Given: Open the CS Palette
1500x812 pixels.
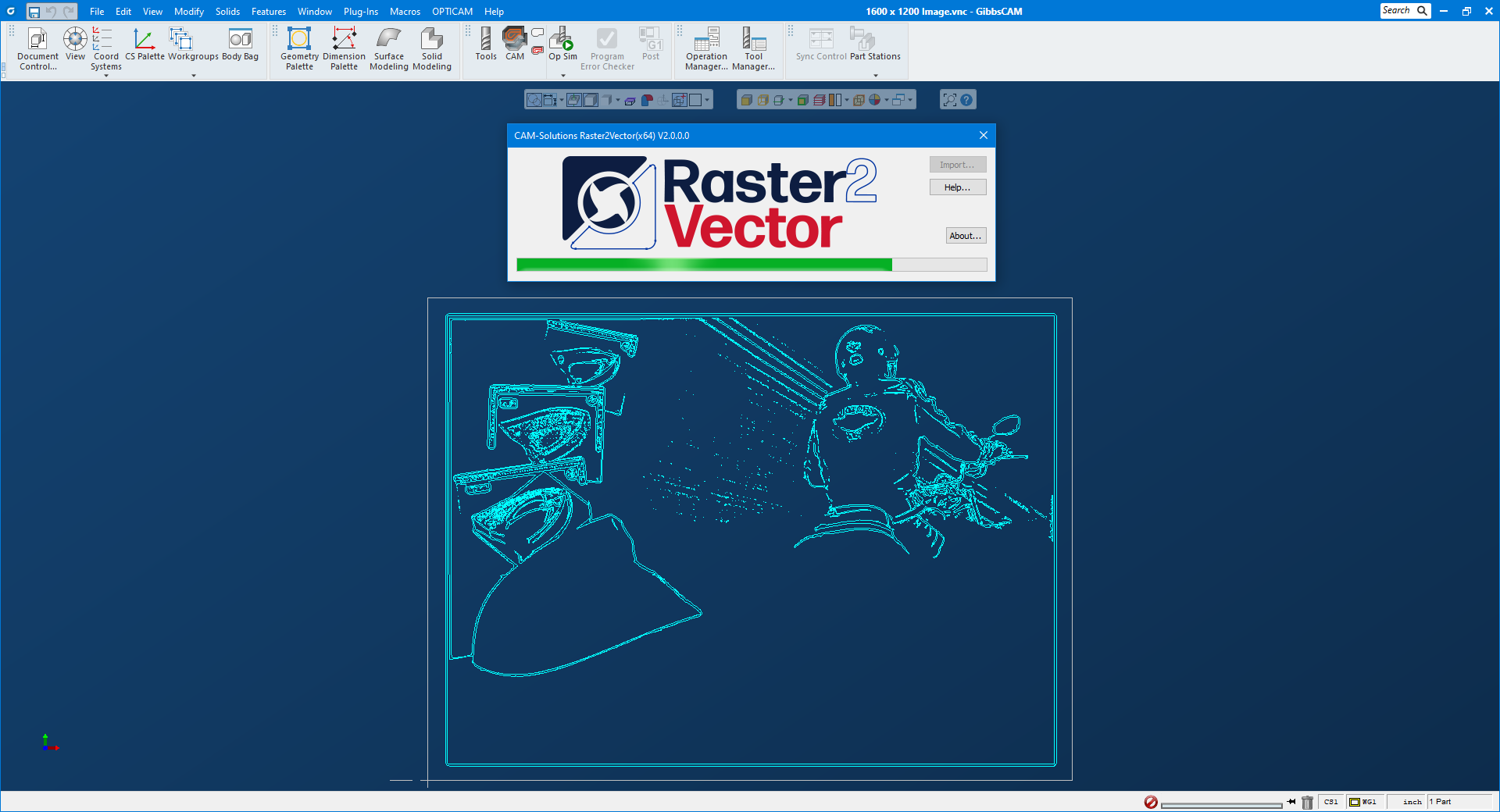Looking at the screenshot, I should [x=145, y=44].
